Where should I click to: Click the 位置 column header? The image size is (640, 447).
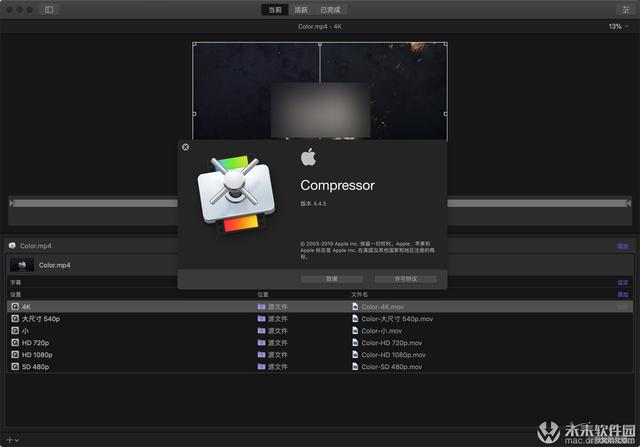(x=263, y=294)
